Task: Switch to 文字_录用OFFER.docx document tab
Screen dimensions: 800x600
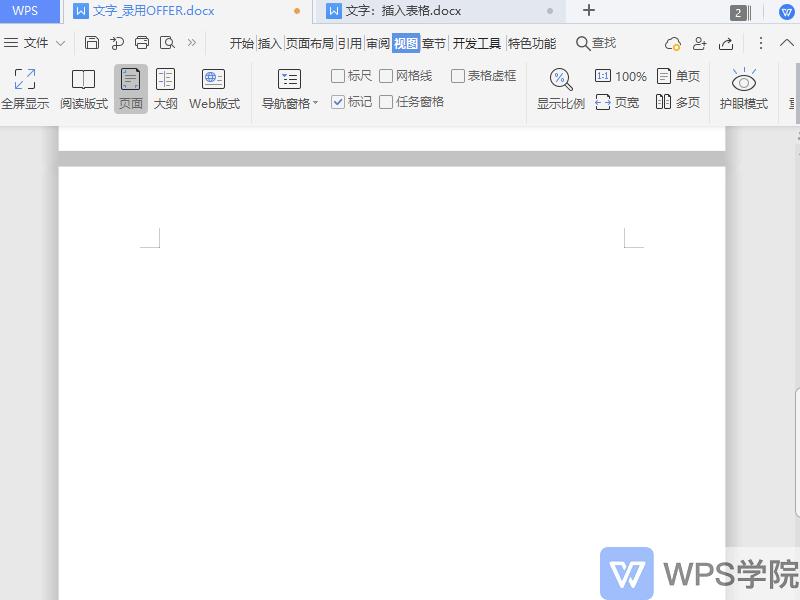Action: point(187,11)
